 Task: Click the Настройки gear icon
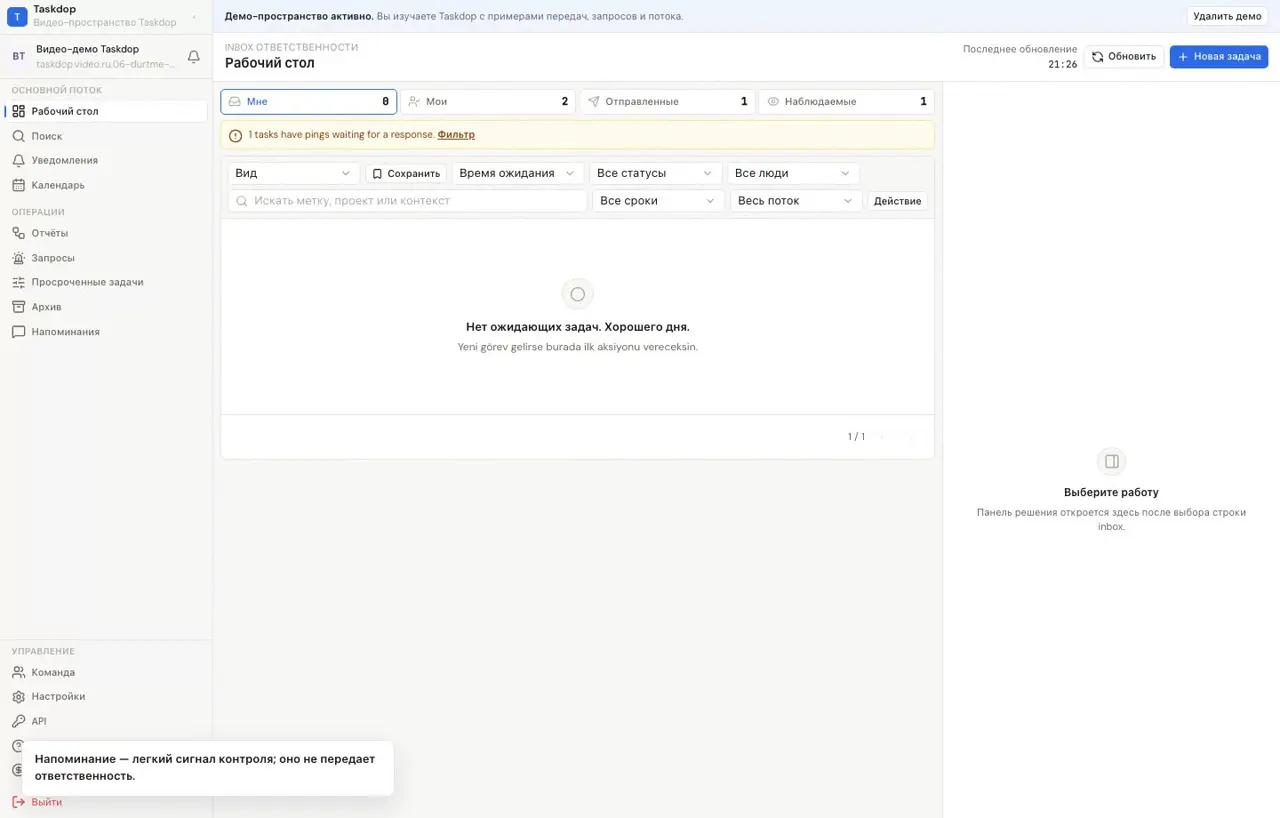point(18,697)
